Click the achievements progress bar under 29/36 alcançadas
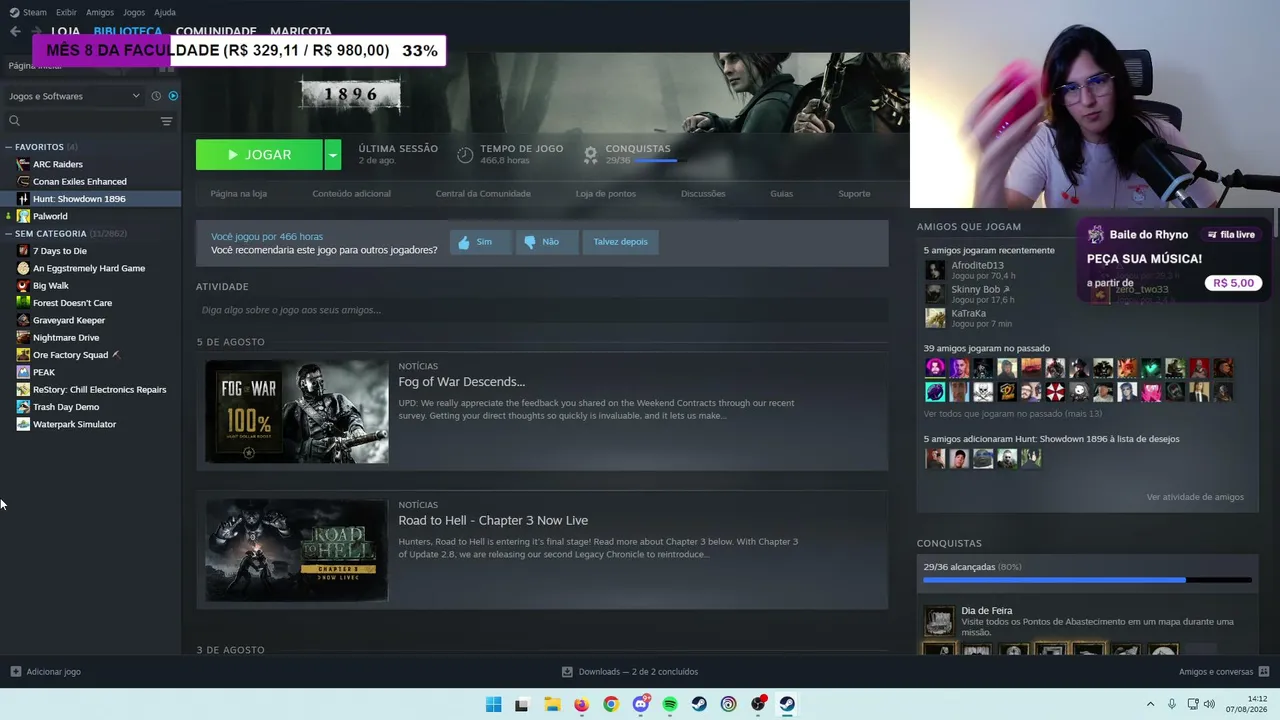The width and height of the screenshot is (1280, 720). click(1087, 580)
